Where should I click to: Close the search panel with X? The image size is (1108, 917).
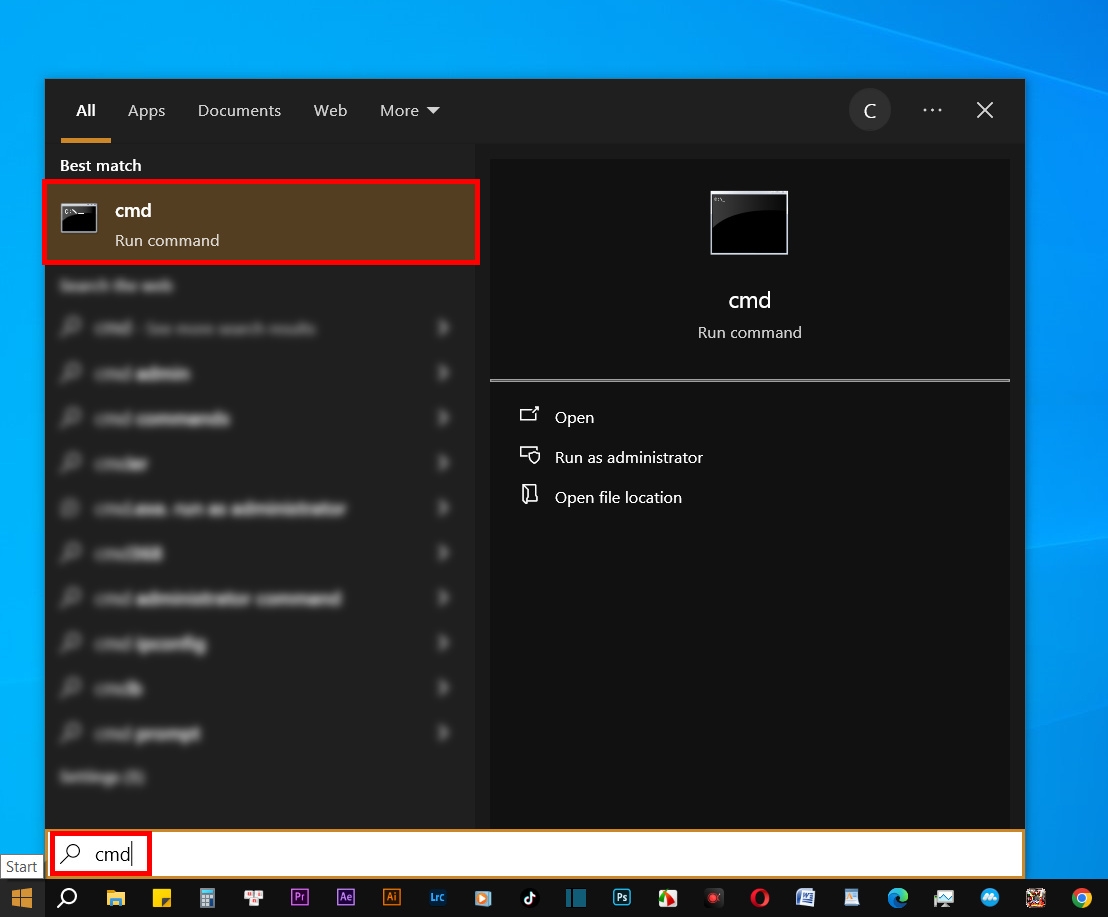click(x=984, y=110)
